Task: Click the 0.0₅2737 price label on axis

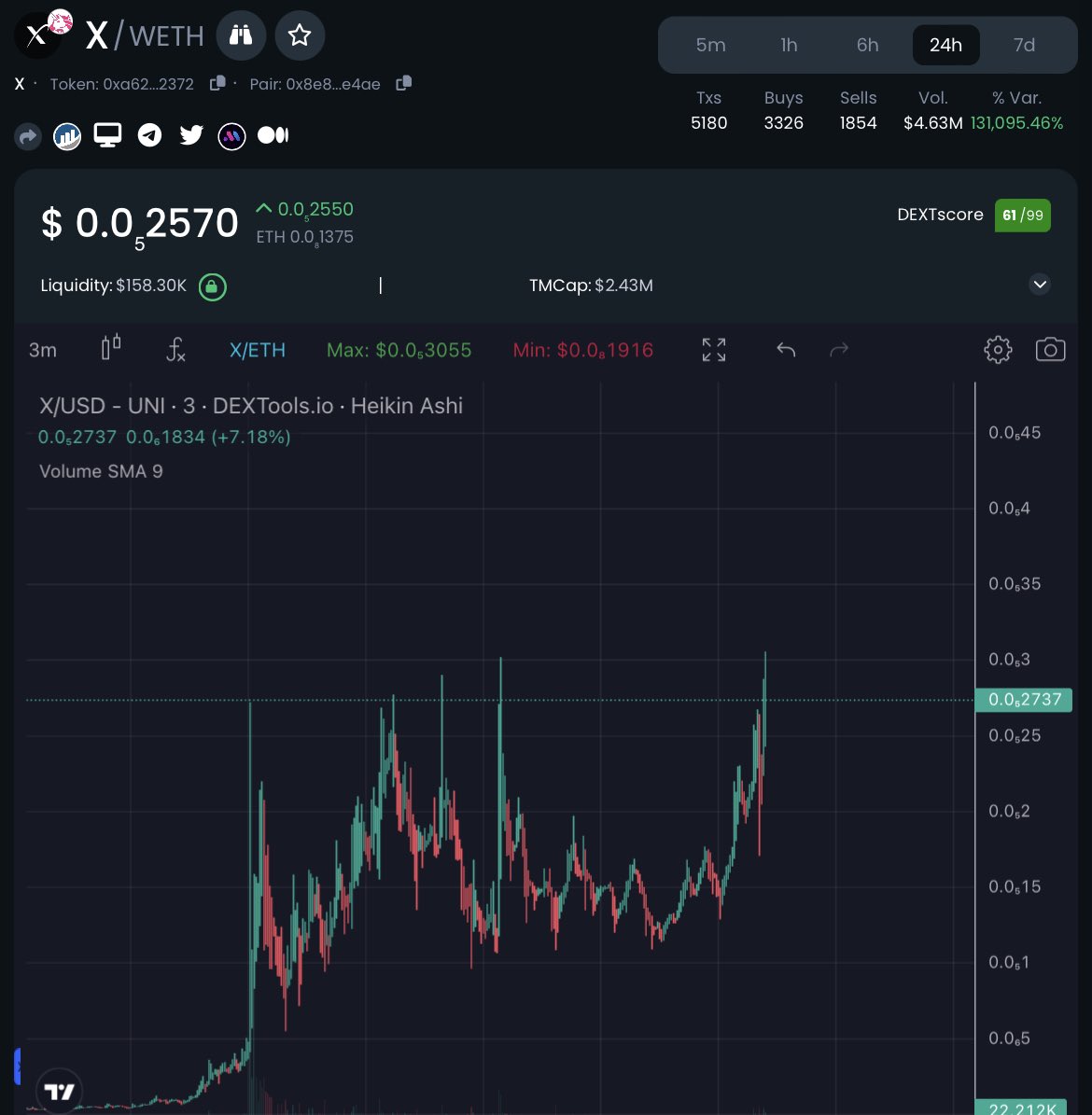Action: (1023, 700)
